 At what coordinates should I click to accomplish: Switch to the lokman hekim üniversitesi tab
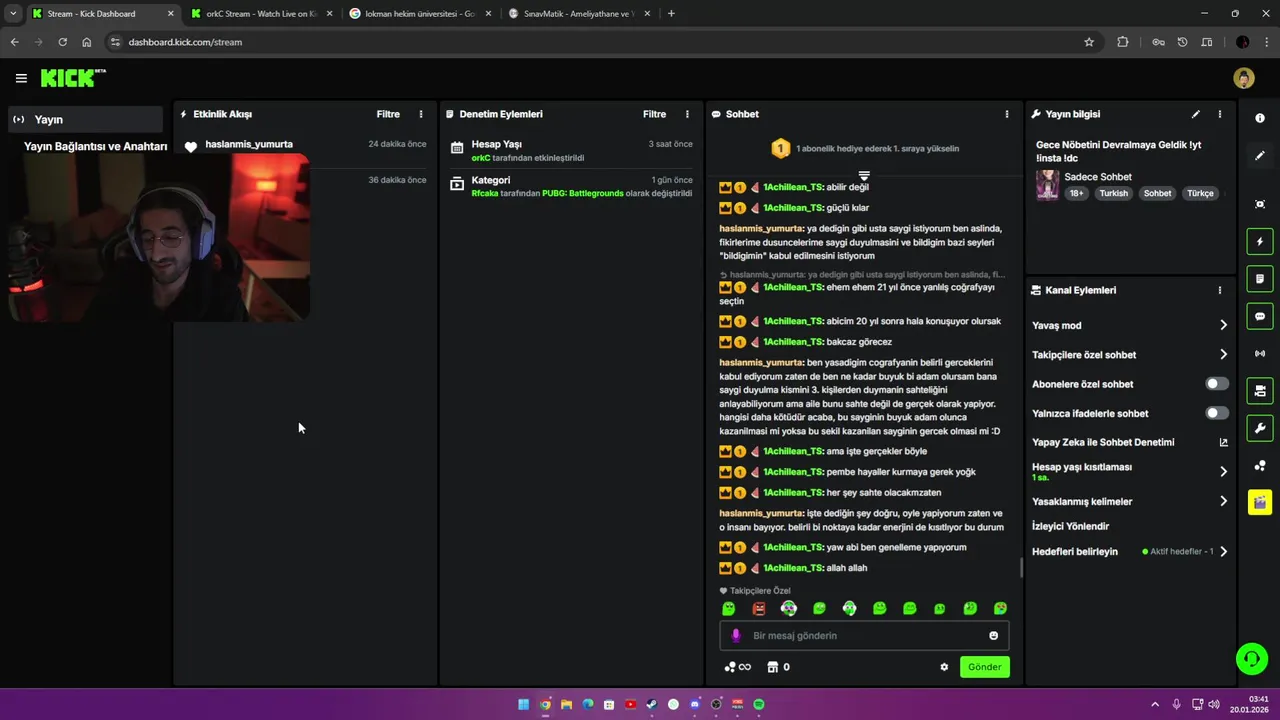[x=419, y=14]
